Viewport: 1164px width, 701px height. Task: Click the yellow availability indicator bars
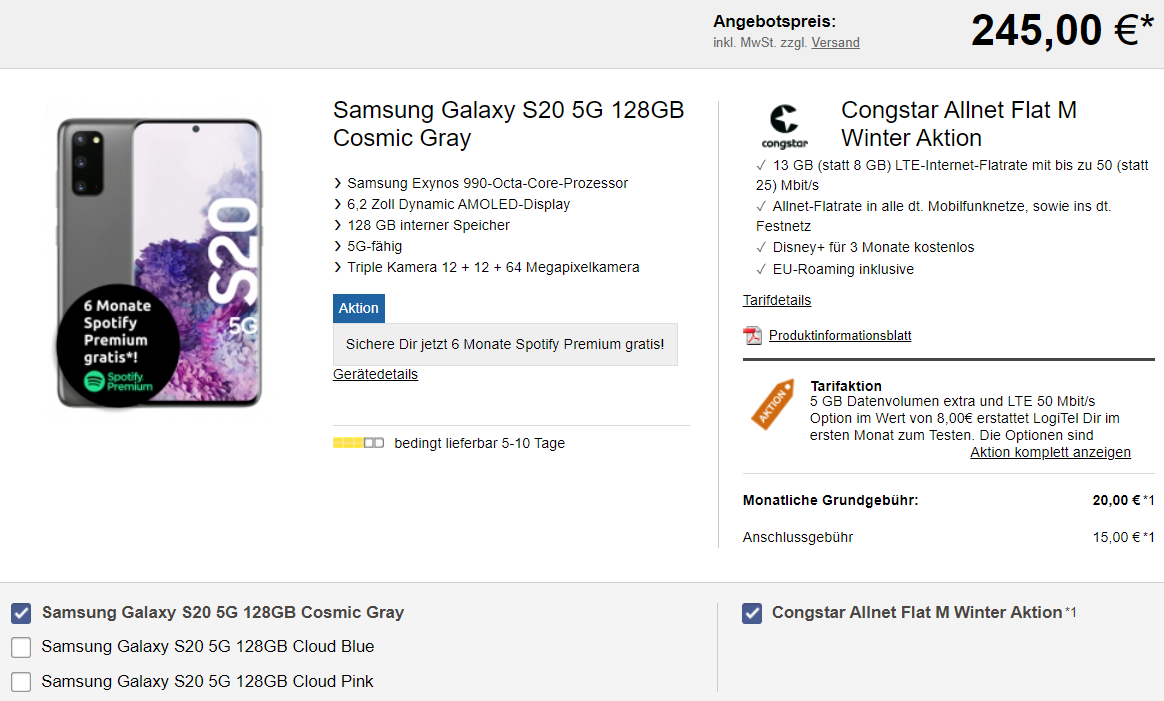[x=358, y=443]
